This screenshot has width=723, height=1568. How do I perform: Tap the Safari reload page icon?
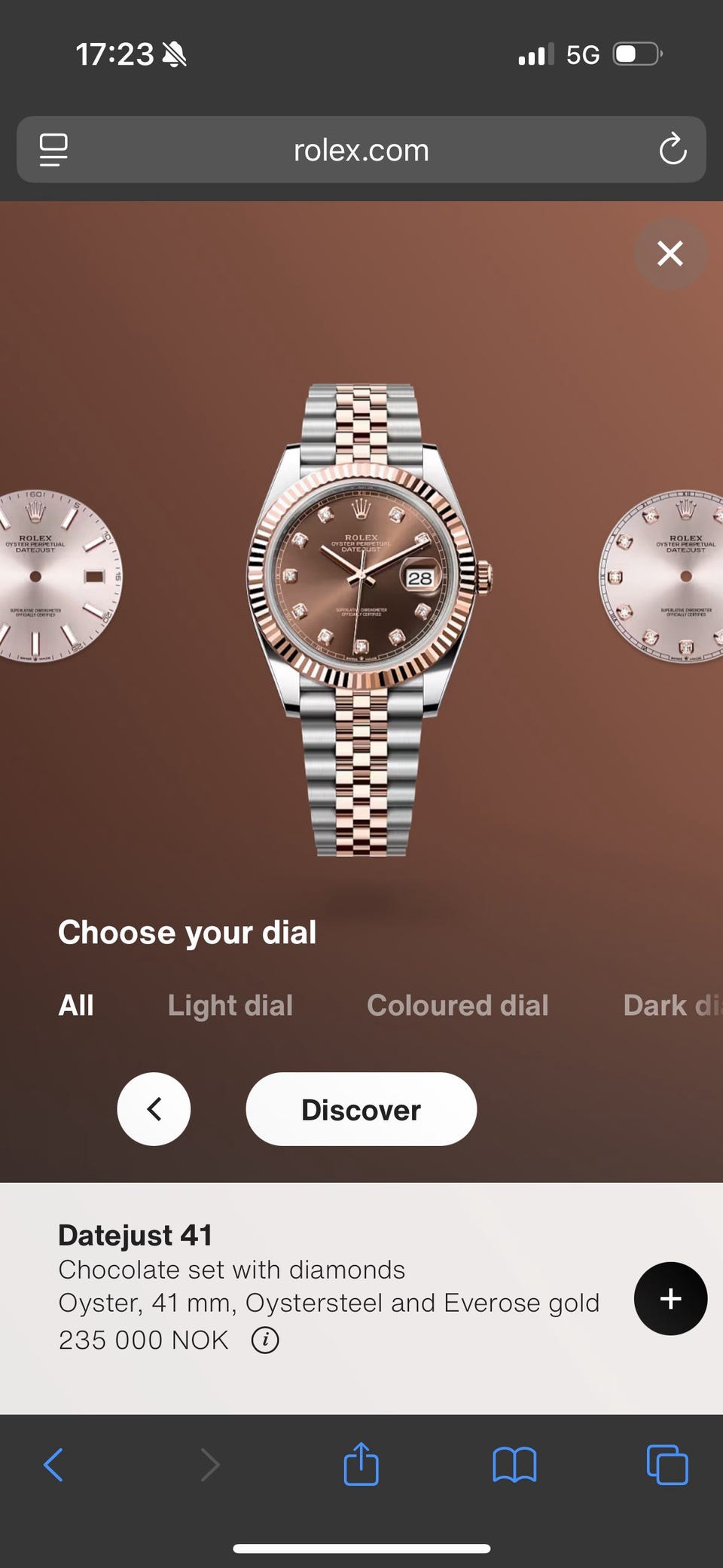[x=673, y=149]
